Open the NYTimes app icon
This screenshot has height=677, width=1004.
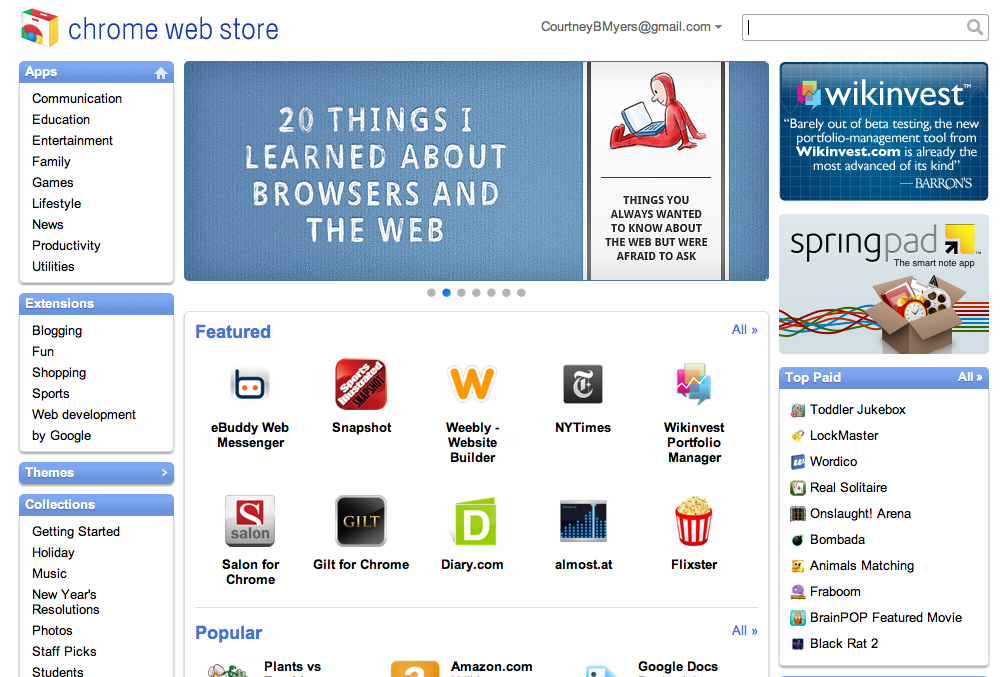(x=583, y=384)
